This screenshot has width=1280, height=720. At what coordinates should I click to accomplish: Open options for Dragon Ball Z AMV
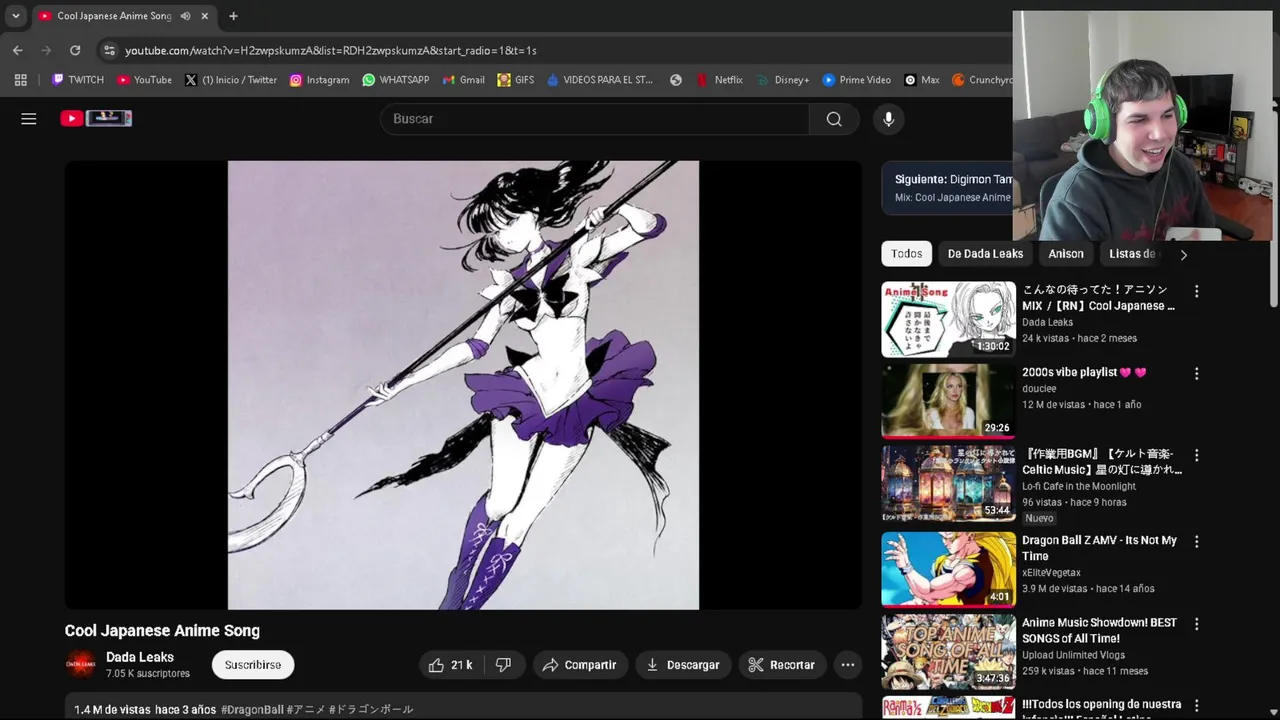point(1197,541)
